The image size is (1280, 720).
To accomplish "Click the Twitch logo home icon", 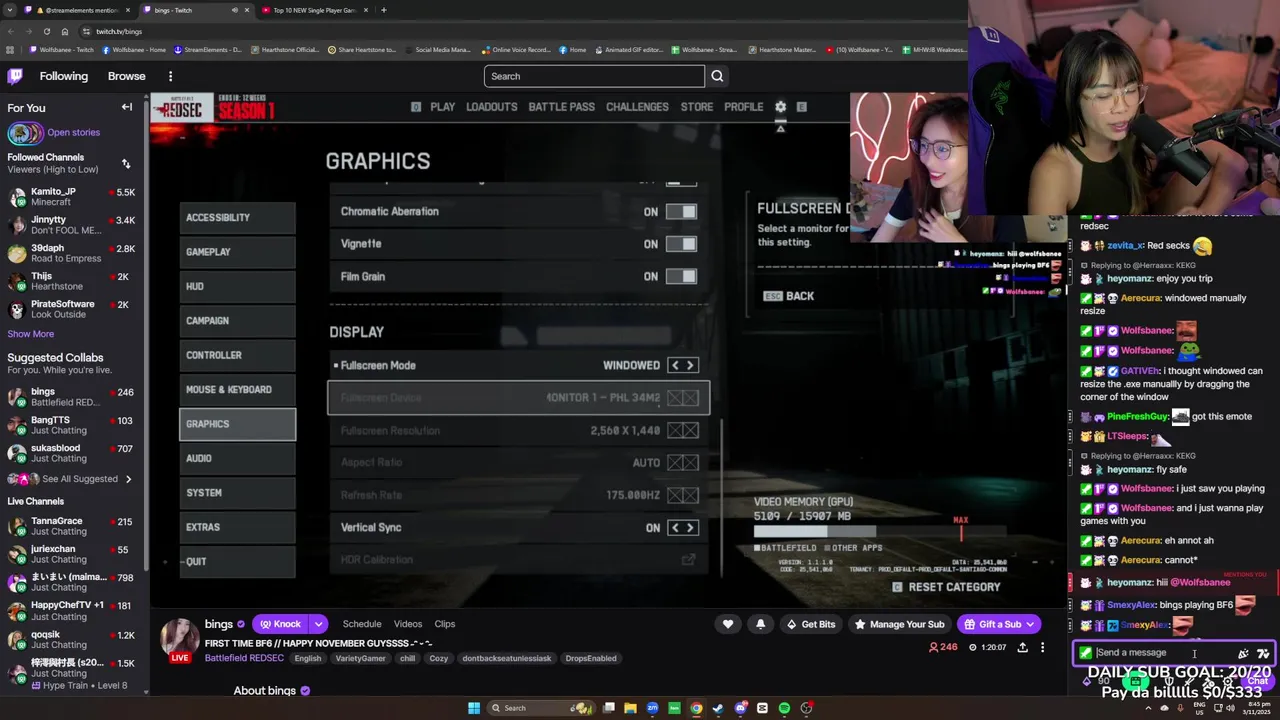I will tap(15, 76).
